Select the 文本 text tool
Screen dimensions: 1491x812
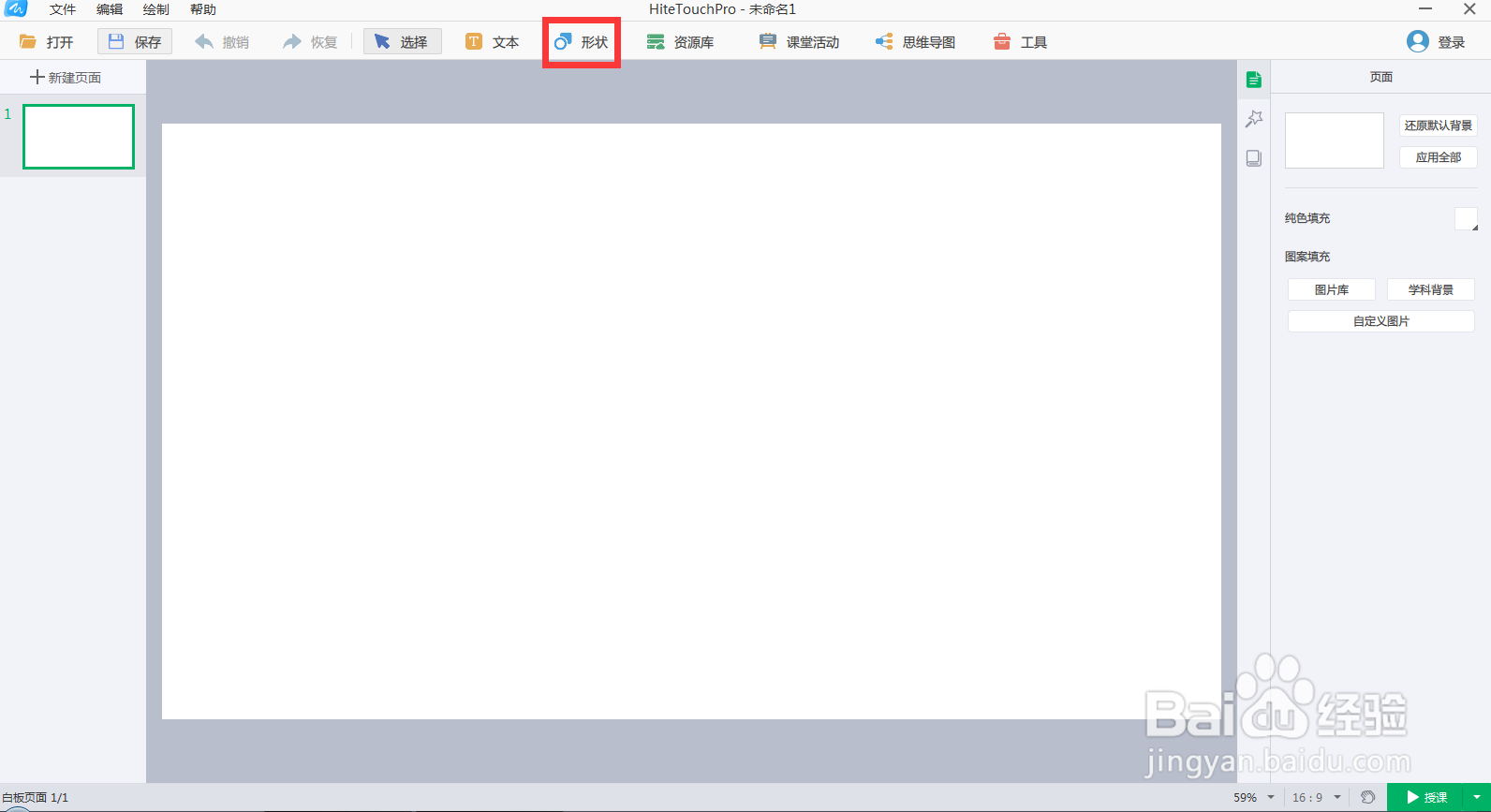tap(493, 42)
